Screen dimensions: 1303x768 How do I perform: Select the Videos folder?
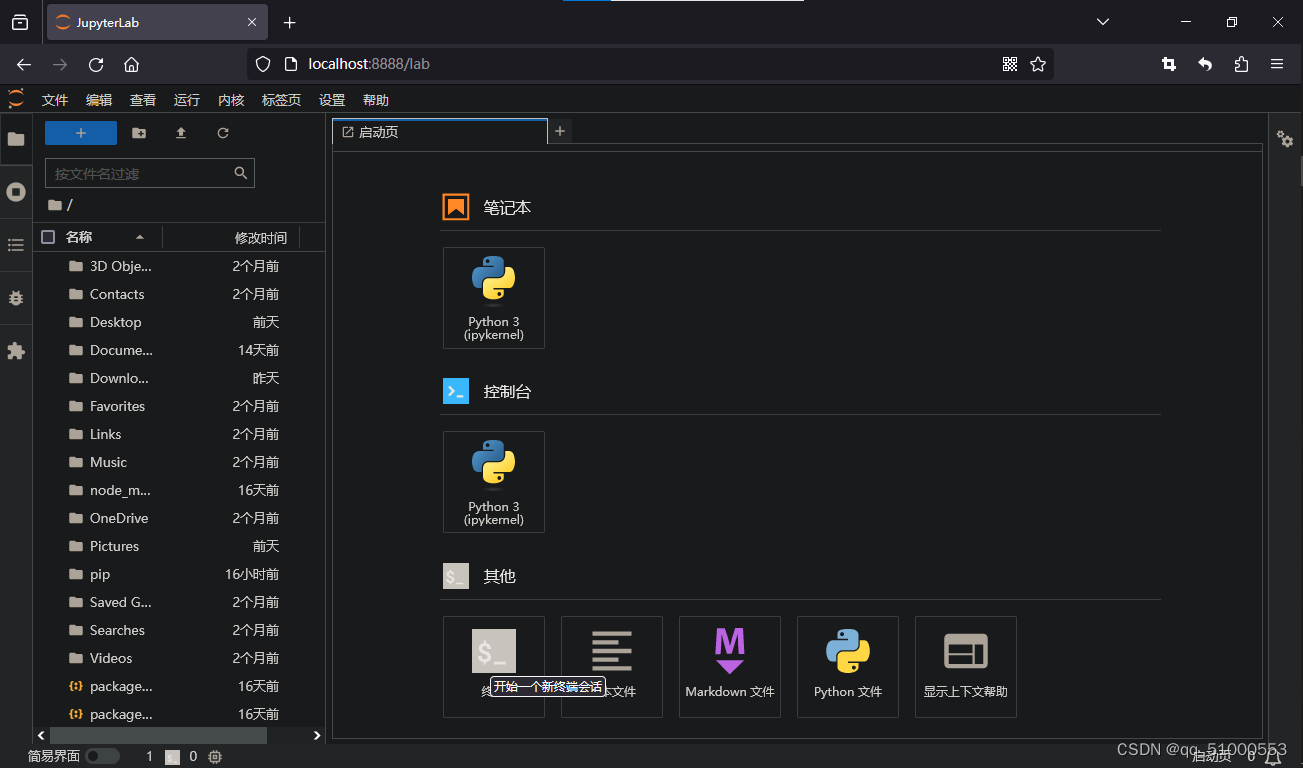(x=179, y=658)
